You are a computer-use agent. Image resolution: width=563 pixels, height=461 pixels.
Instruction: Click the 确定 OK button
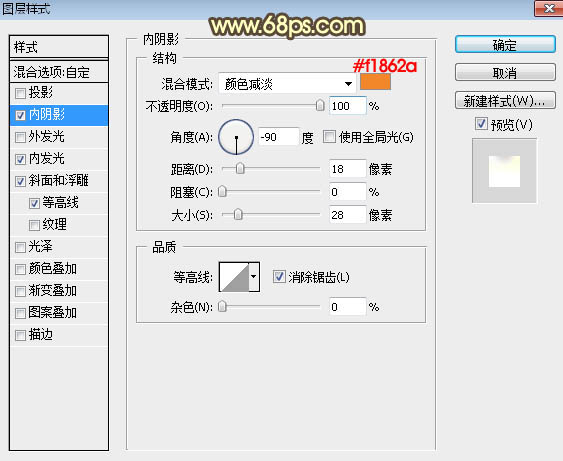point(505,45)
